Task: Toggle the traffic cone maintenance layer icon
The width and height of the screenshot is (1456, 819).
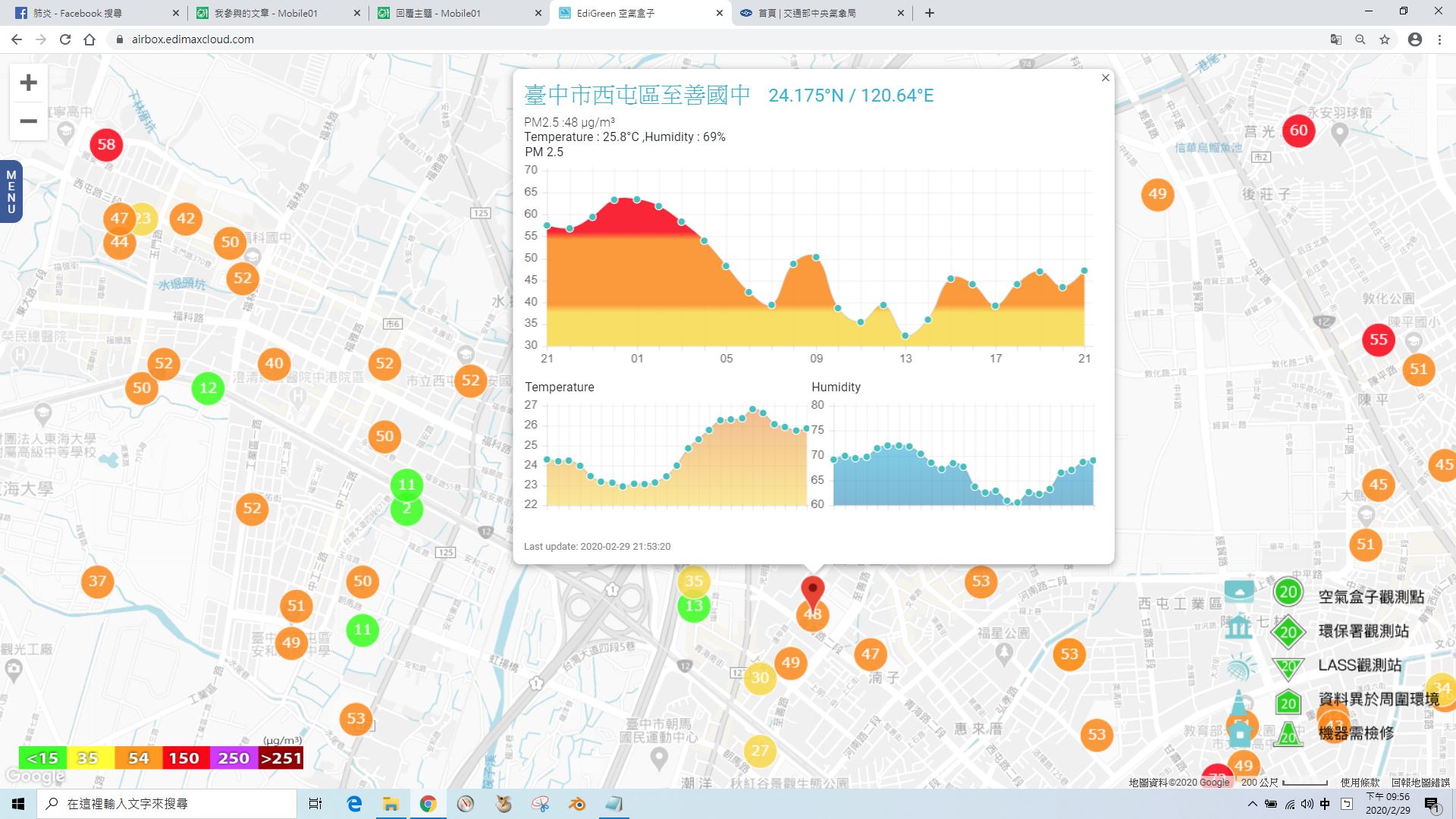Action: pyautogui.click(x=1238, y=702)
